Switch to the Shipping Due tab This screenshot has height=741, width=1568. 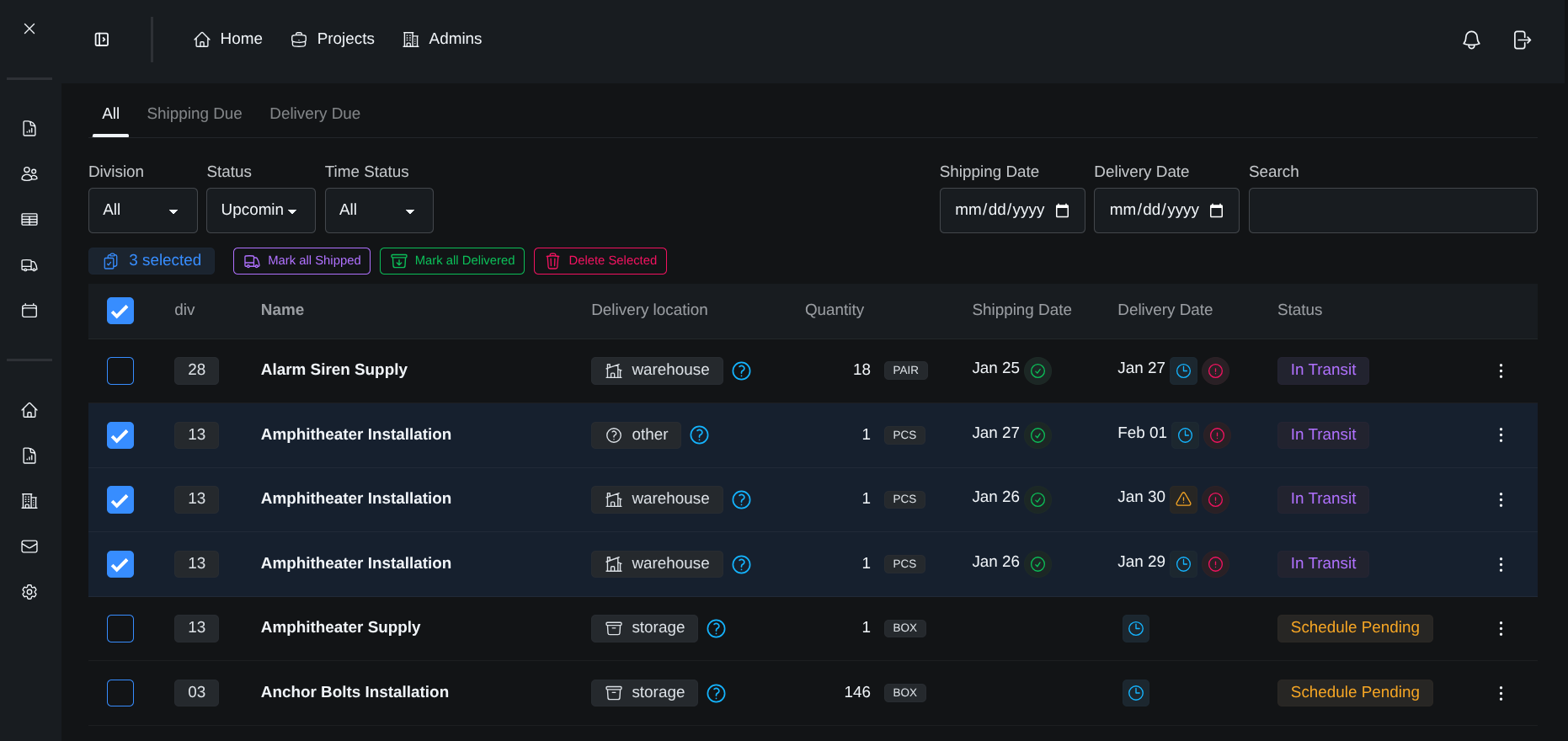(x=195, y=114)
